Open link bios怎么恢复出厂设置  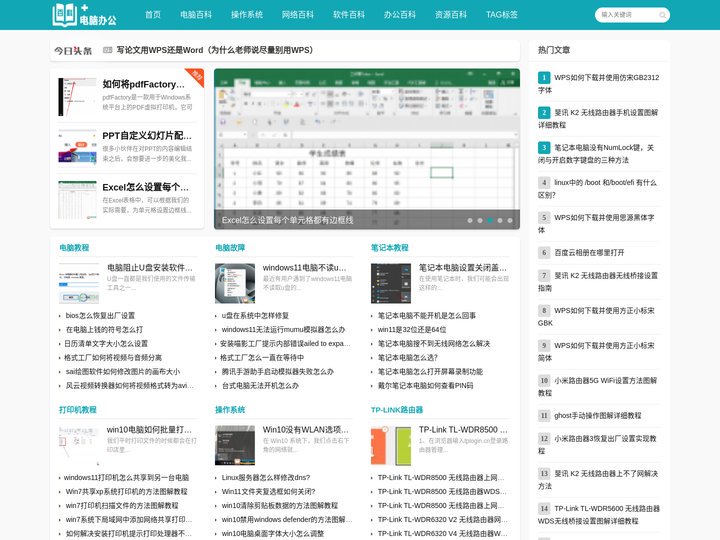100,316
